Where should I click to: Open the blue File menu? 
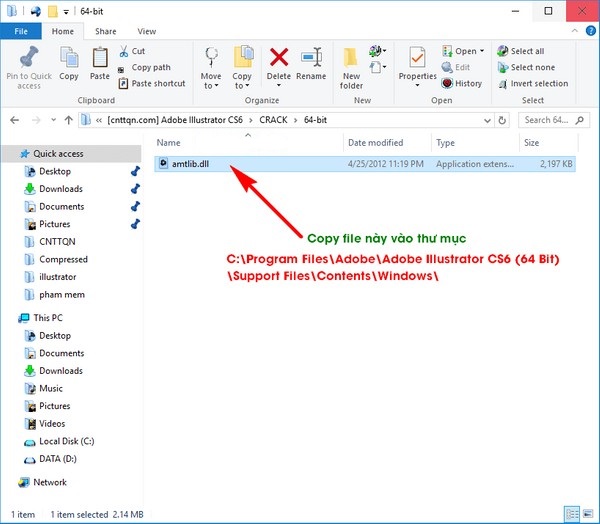21,31
